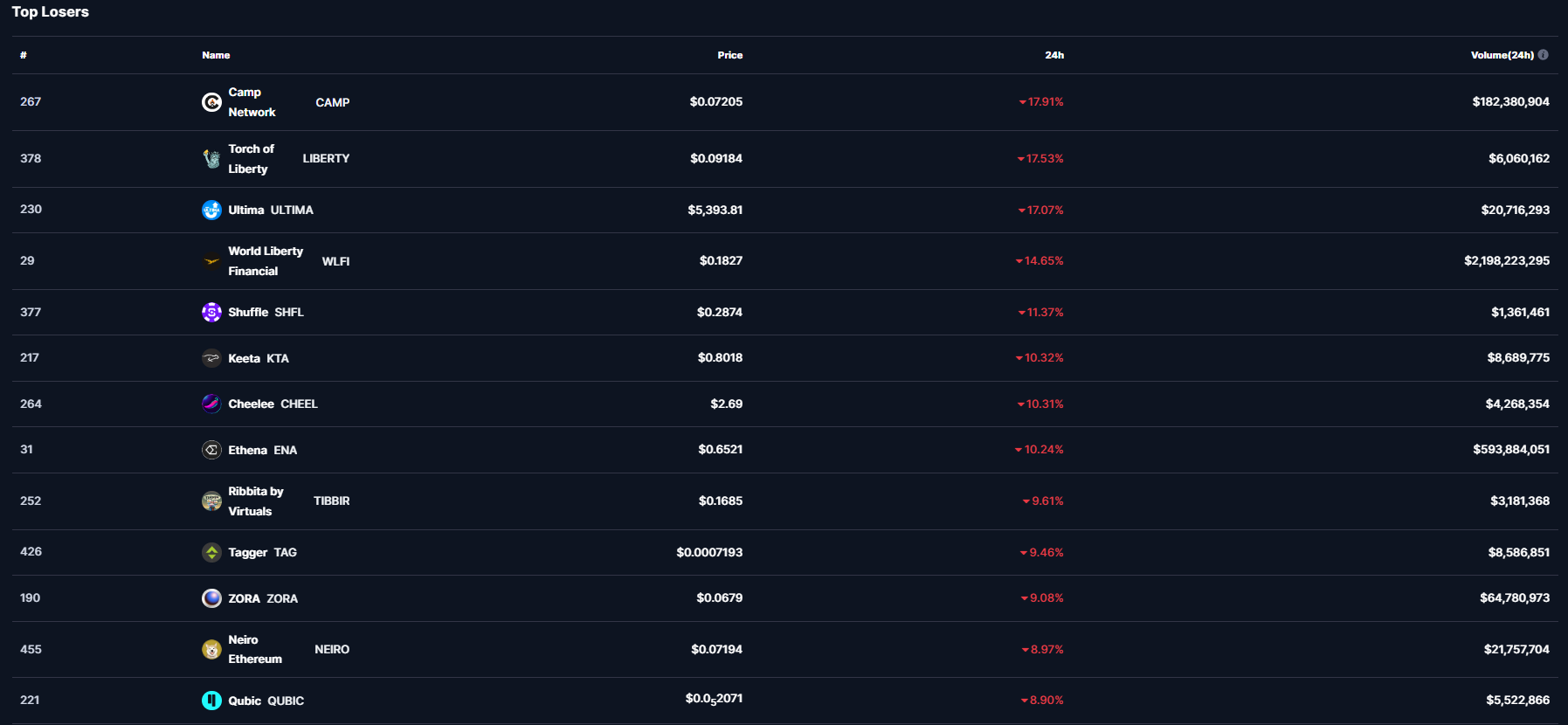Open the World Liberty Financial link

[x=266, y=261]
